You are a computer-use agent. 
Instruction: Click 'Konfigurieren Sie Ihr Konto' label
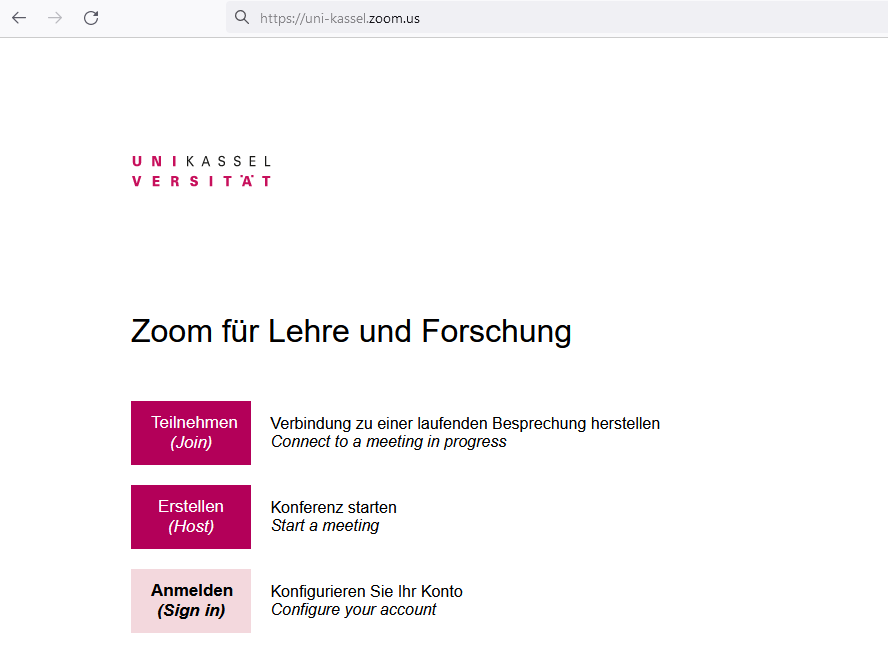point(366,591)
